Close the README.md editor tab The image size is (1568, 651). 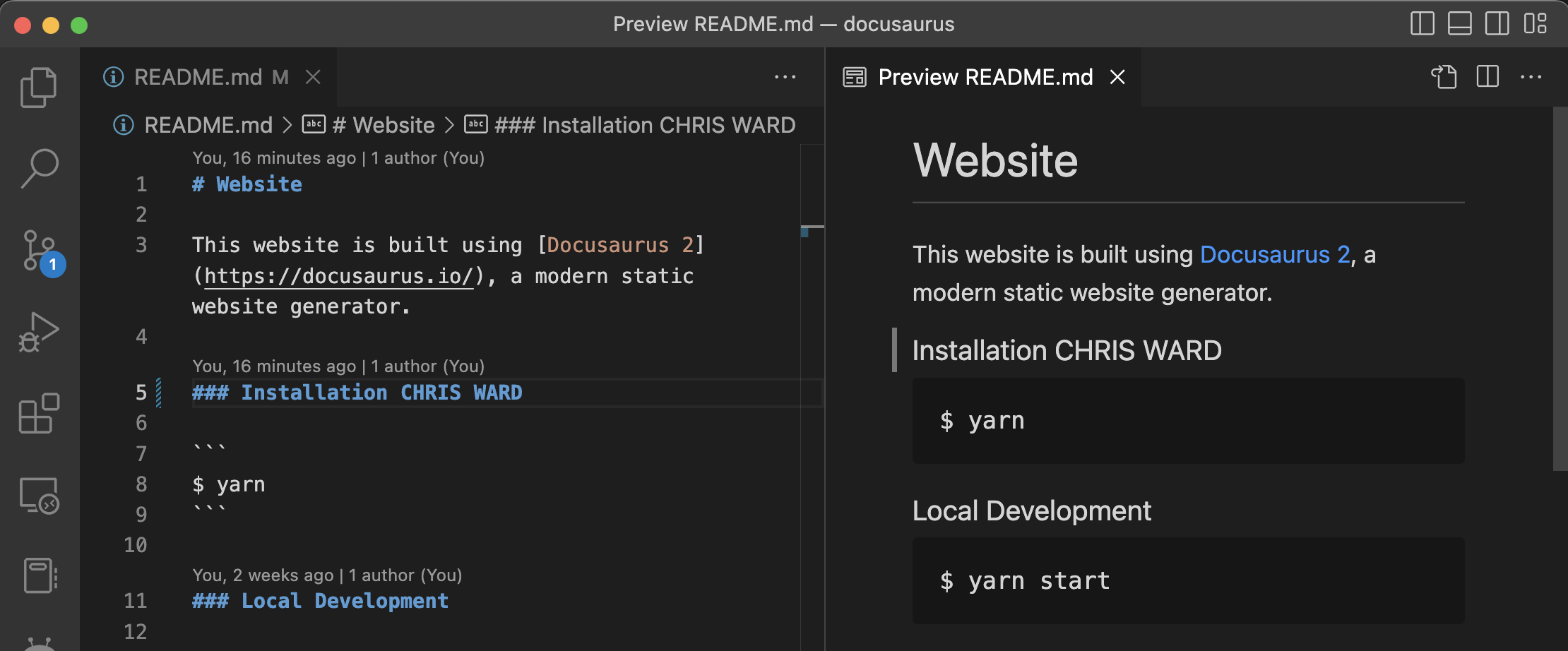[313, 77]
